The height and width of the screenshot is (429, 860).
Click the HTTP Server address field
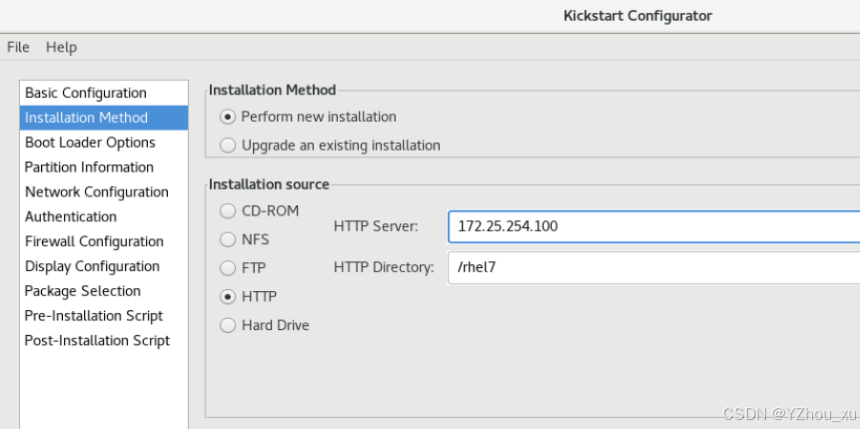pyautogui.click(x=652, y=226)
